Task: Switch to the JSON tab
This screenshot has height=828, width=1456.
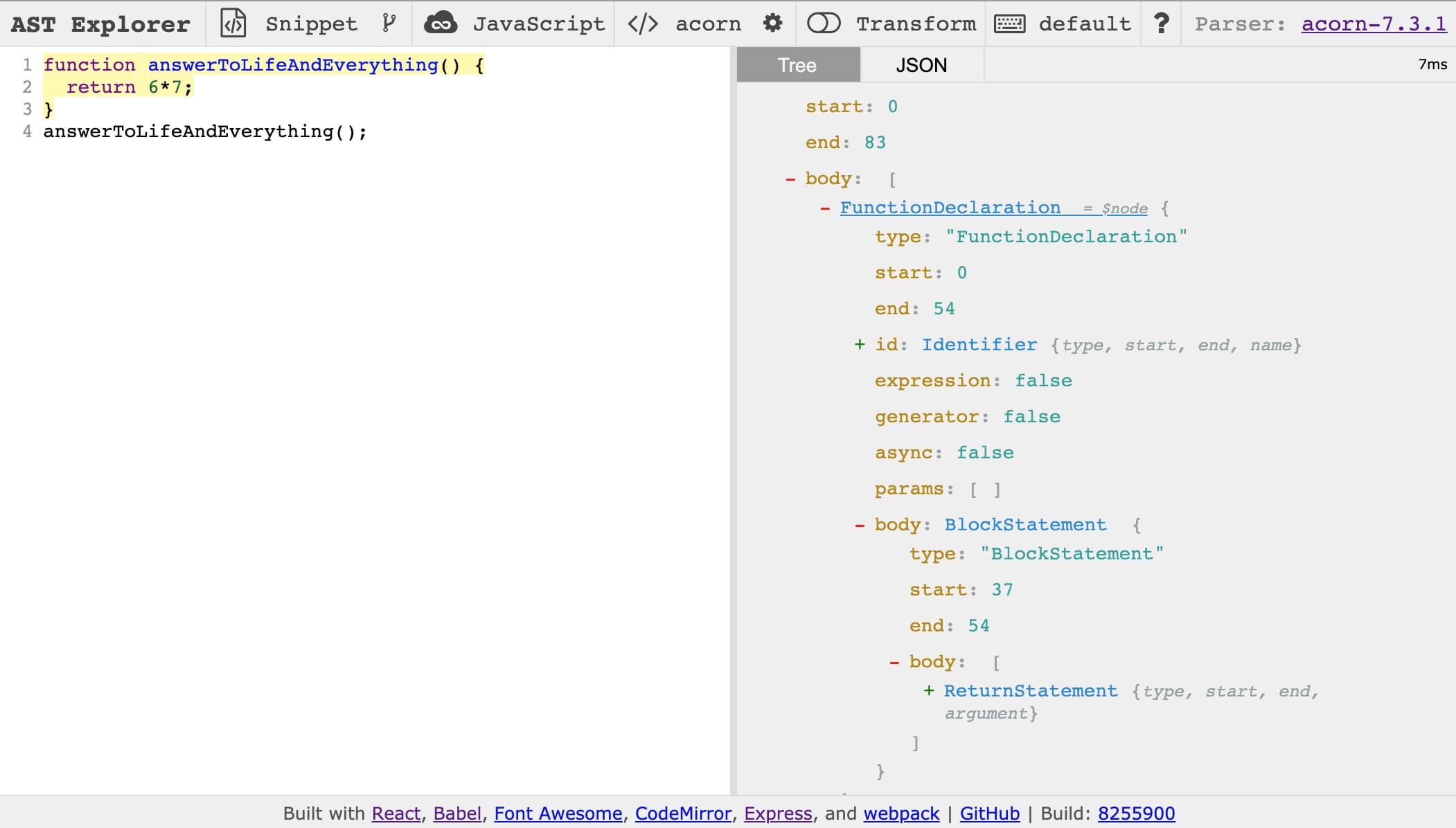Action: click(x=921, y=65)
